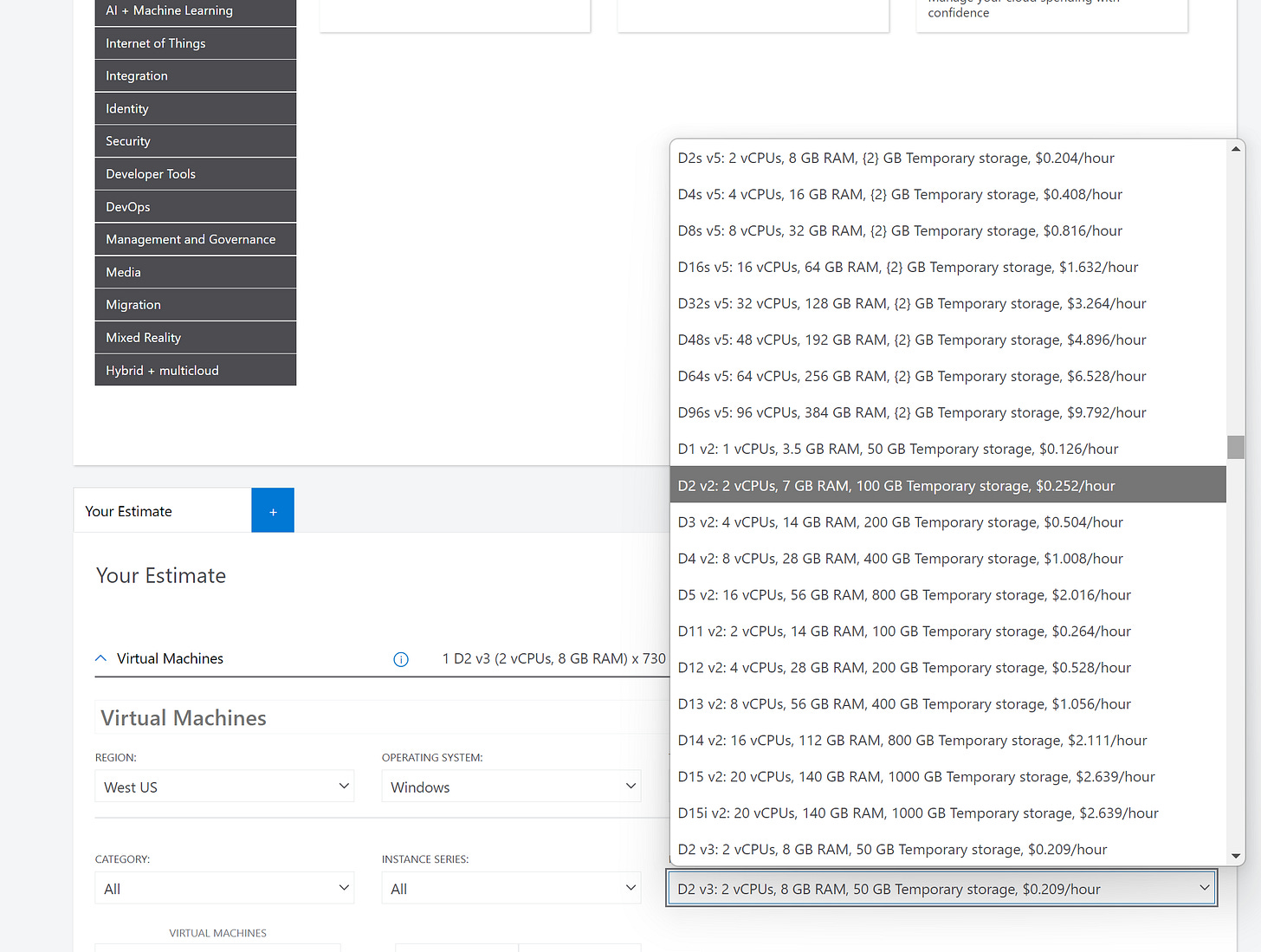The width and height of the screenshot is (1261, 952).
Task: Open the Region dropdown showing West US
Action: (223, 787)
